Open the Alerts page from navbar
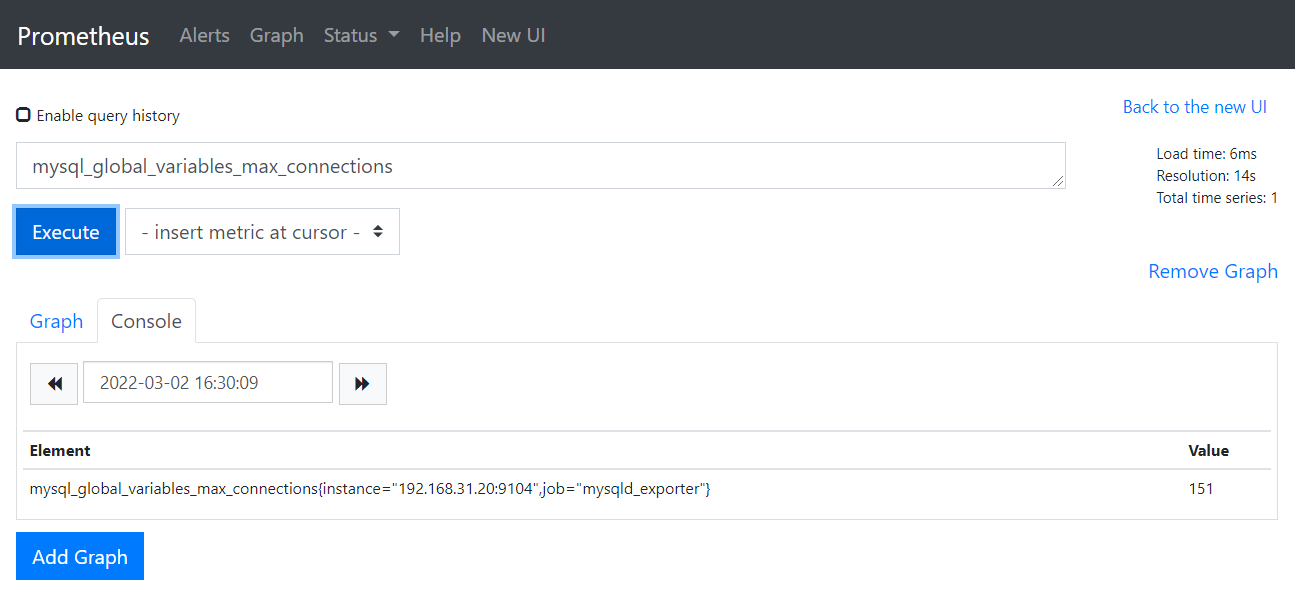Screen dimensions: 1295x597 pyautogui.click(x=204, y=35)
